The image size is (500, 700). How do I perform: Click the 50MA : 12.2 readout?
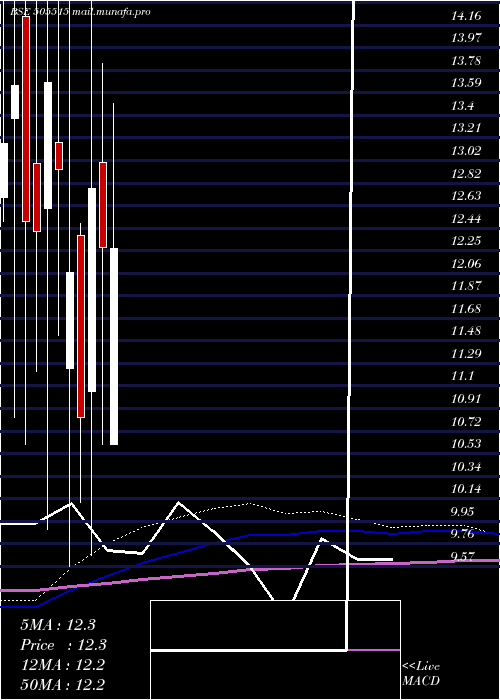tap(63, 685)
